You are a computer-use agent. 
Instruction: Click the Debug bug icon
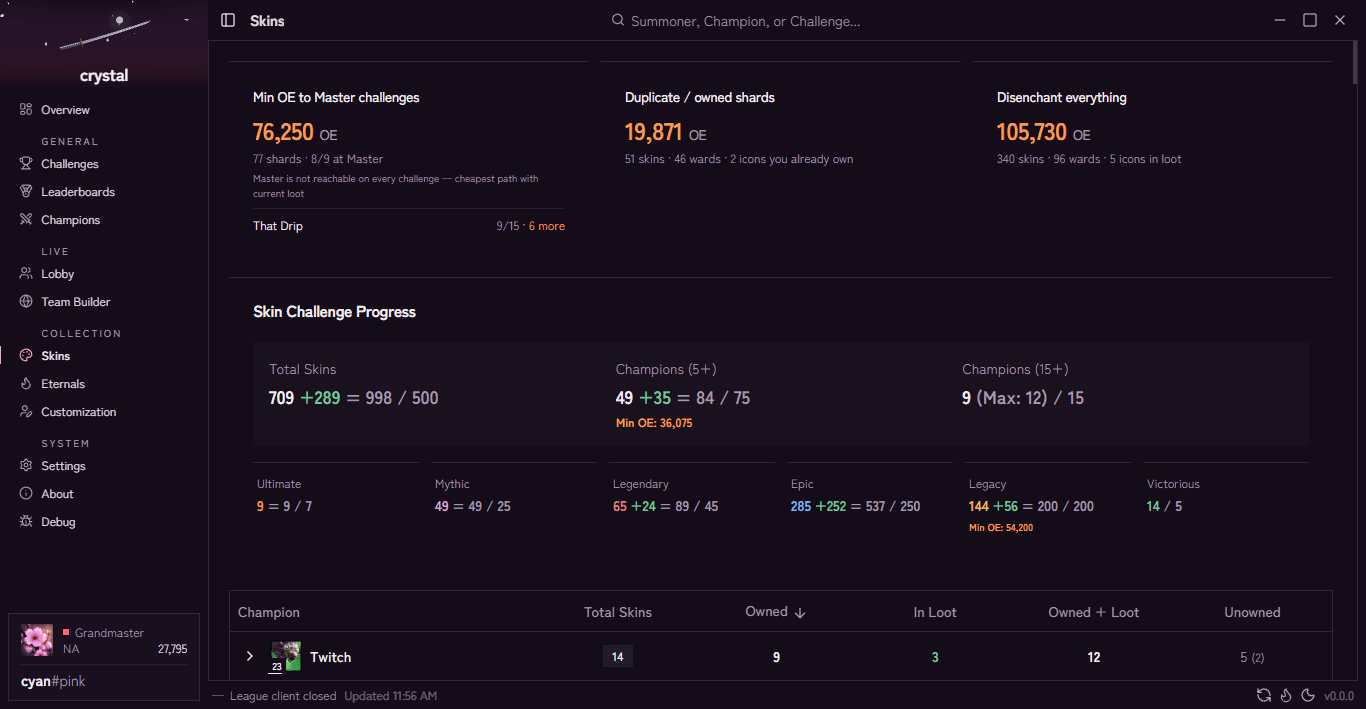point(26,522)
